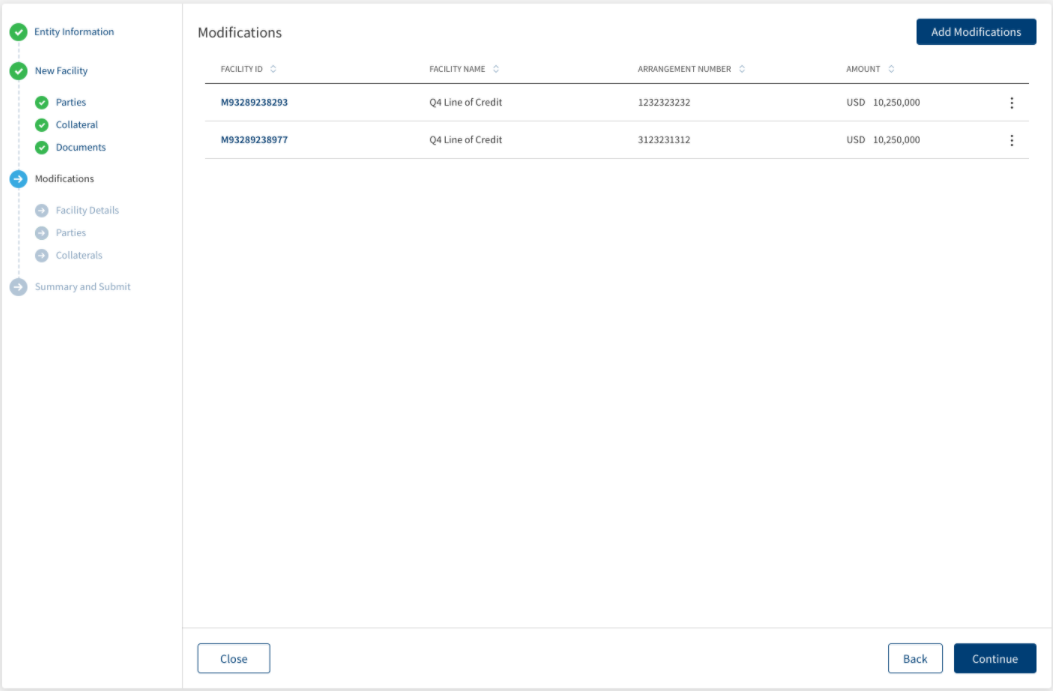Screen dimensions: 1053x691
Task: Click the Continue button
Action: click(995, 658)
